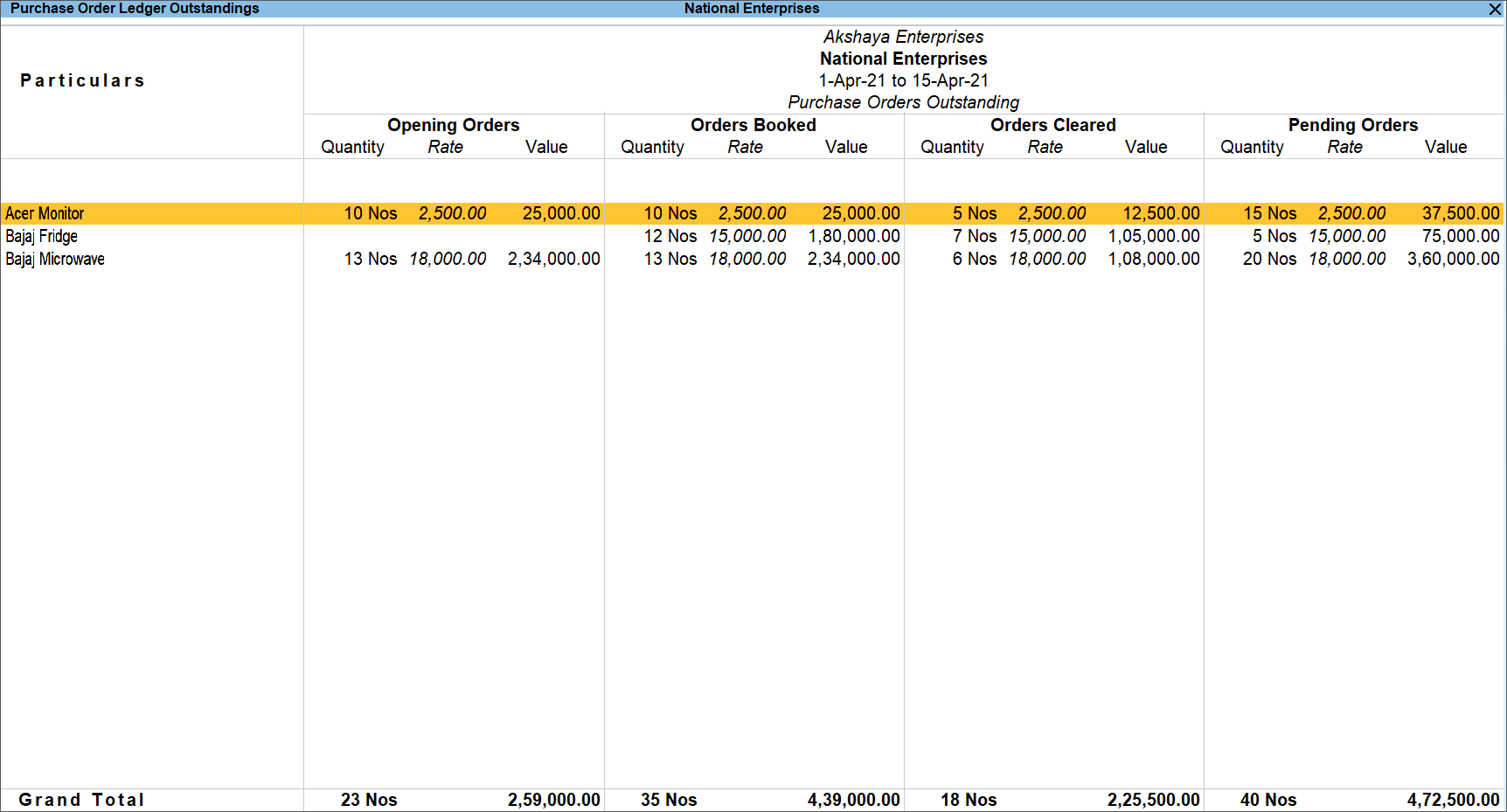
Task: Click Grand Total booked value 4,39,000.00
Action: 854,800
